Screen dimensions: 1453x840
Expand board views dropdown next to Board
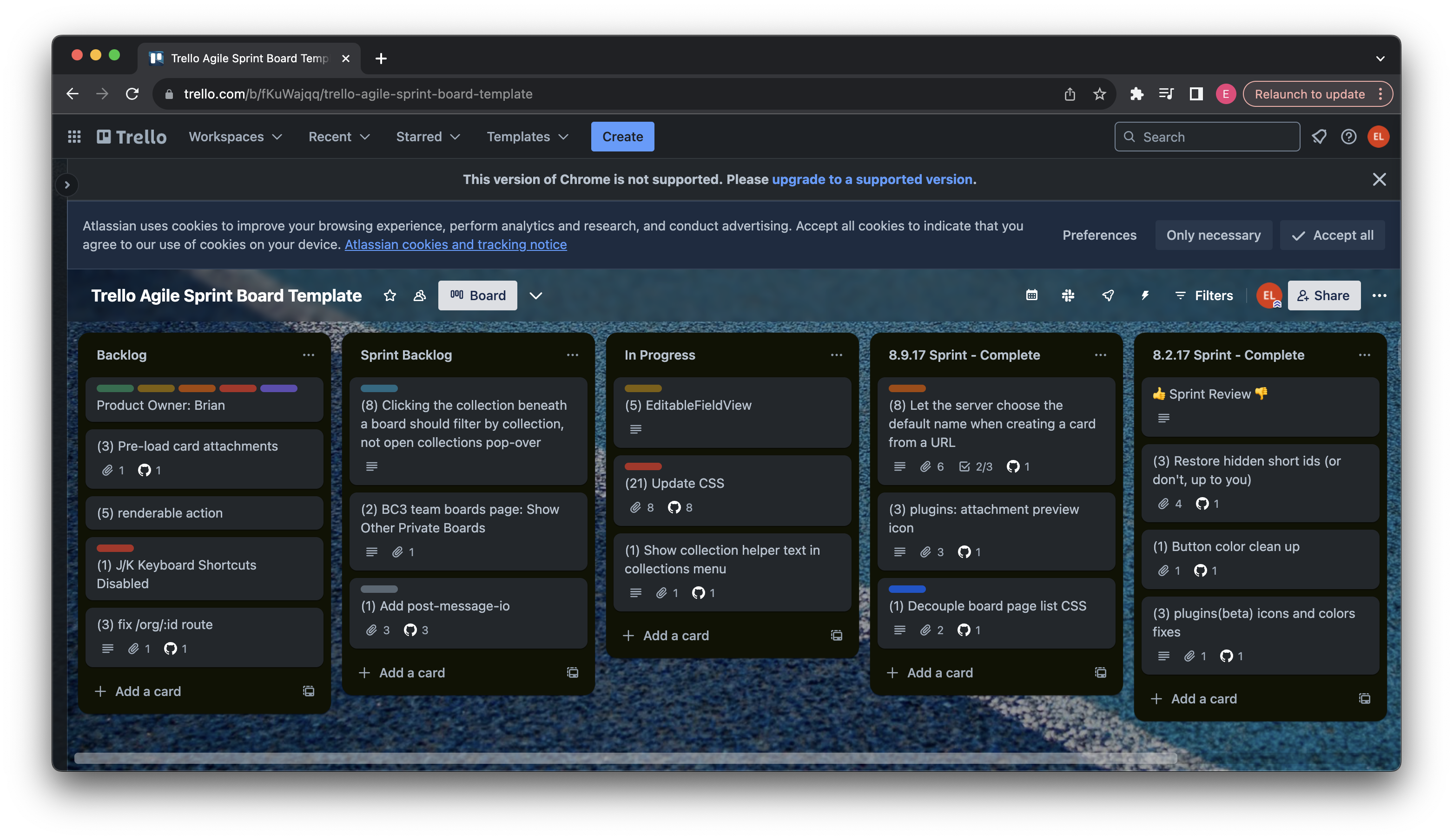(535, 295)
